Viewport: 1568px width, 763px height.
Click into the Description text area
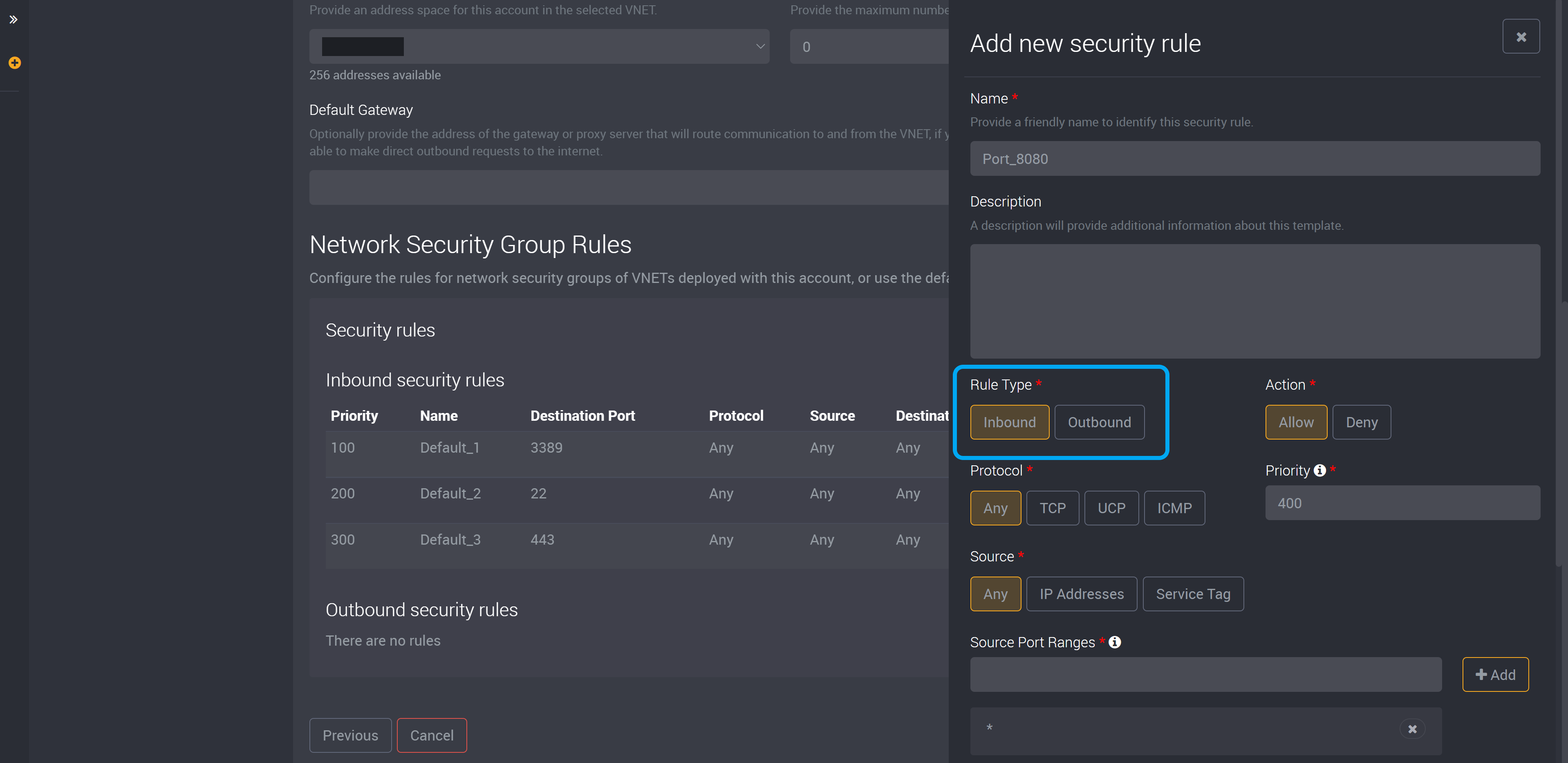(x=1255, y=301)
